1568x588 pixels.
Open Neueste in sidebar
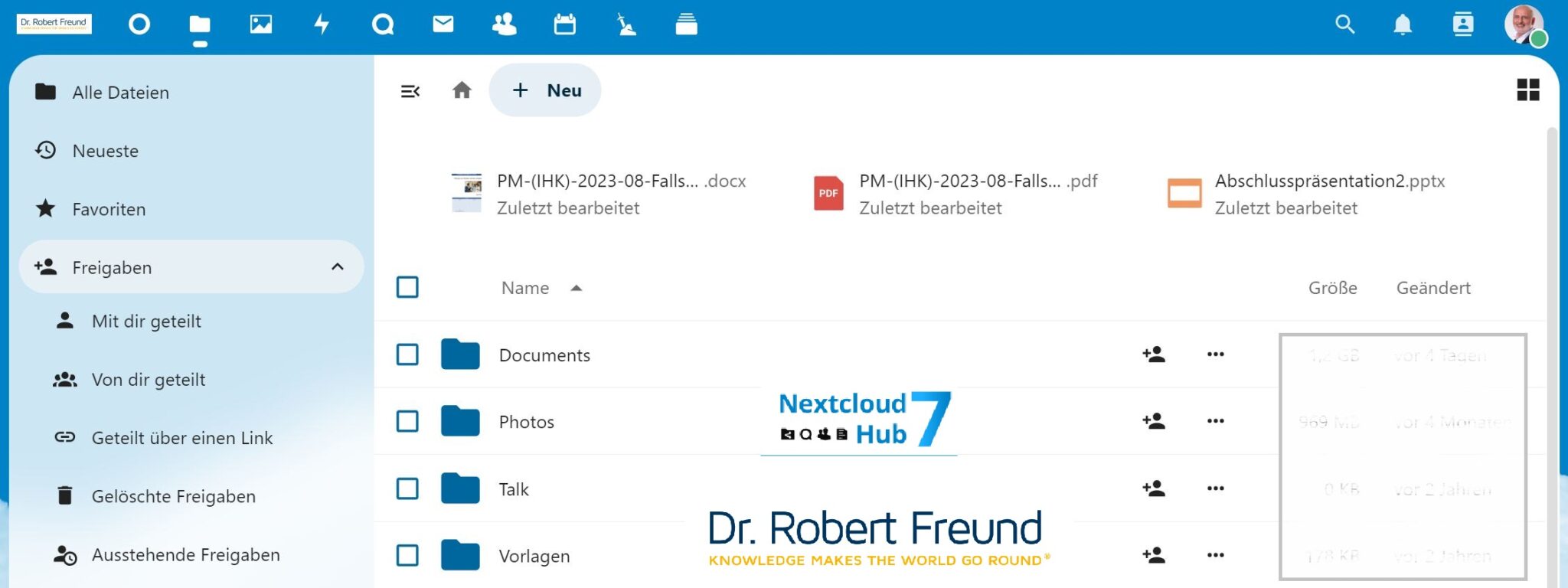coord(191,151)
